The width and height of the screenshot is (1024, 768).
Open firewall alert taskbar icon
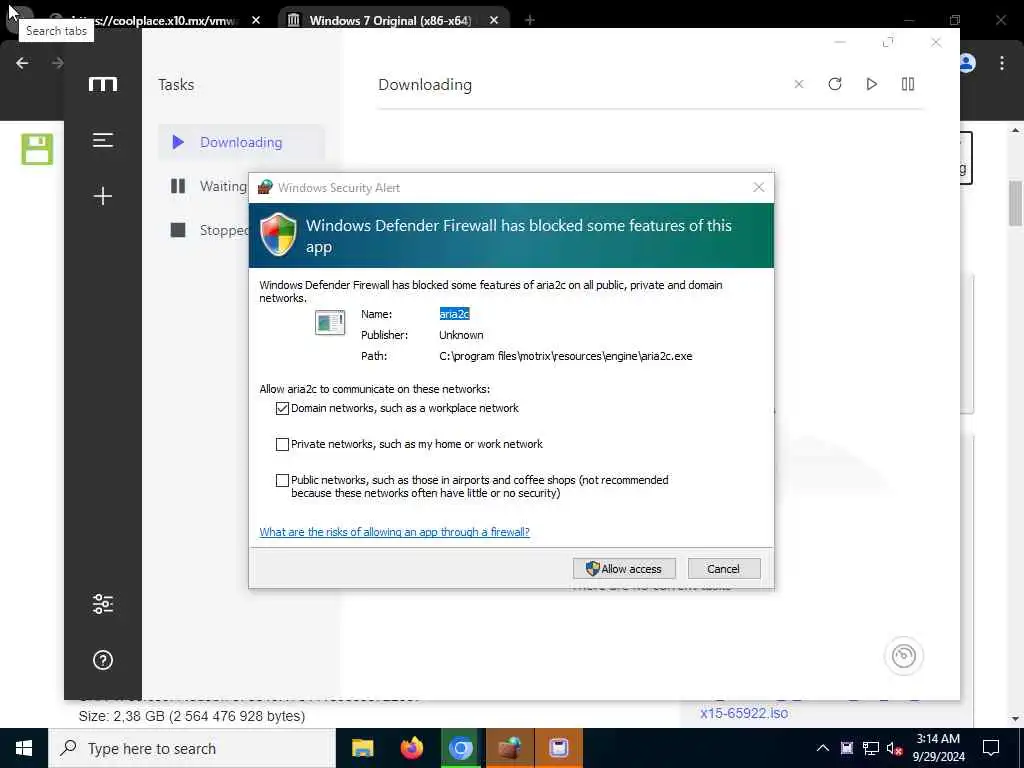pos(509,748)
